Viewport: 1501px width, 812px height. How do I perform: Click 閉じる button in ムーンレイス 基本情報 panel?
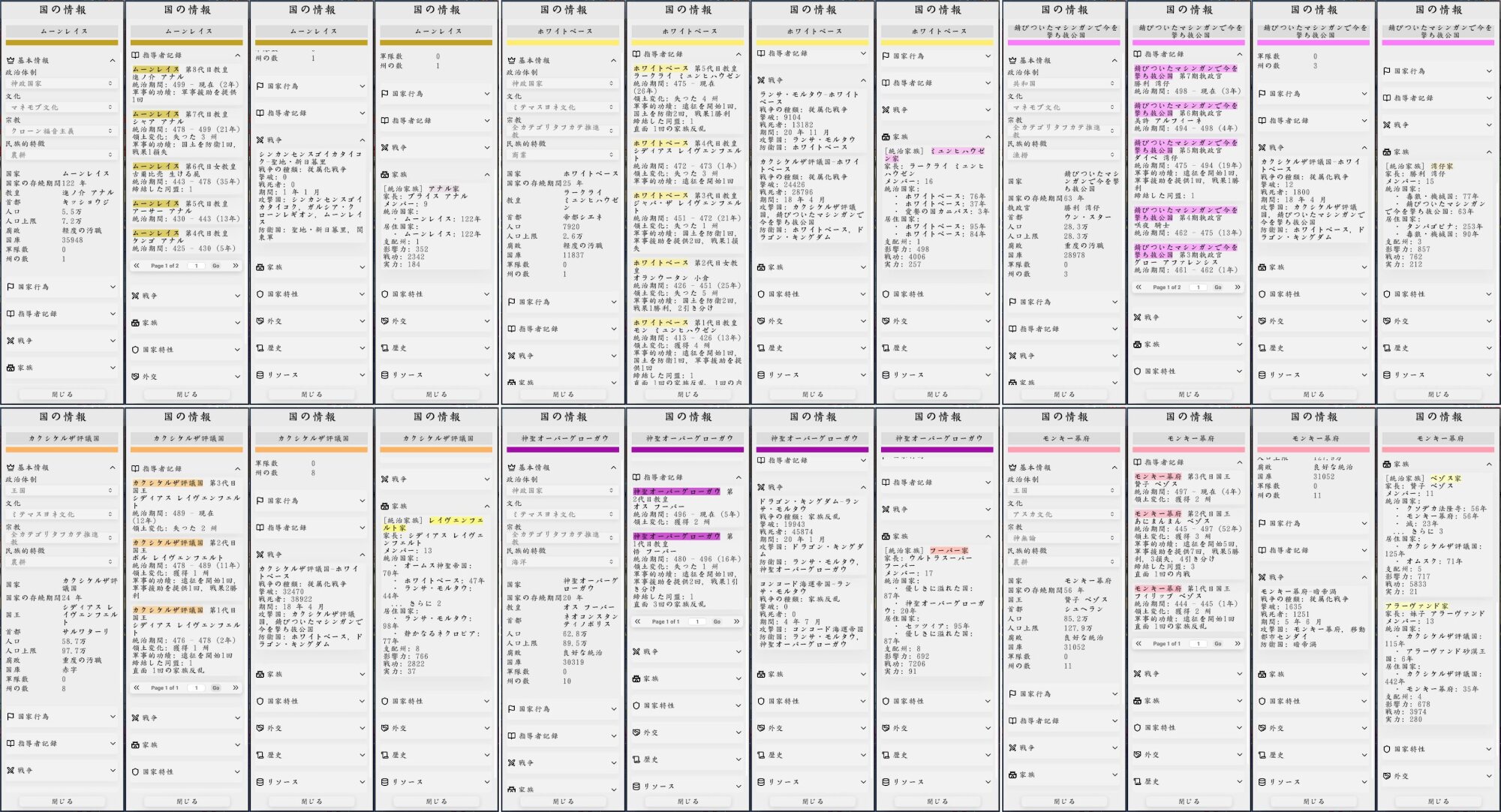click(x=62, y=395)
